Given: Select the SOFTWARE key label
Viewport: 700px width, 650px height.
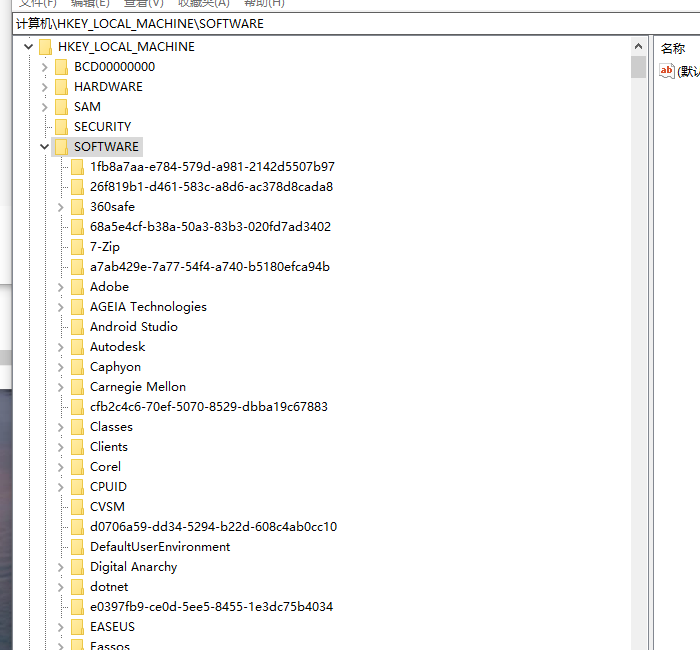Looking at the screenshot, I should click(x=106, y=147).
